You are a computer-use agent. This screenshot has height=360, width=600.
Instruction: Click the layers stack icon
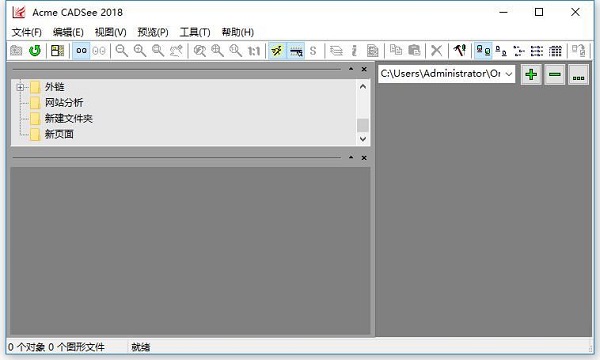(x=336, y=50)
